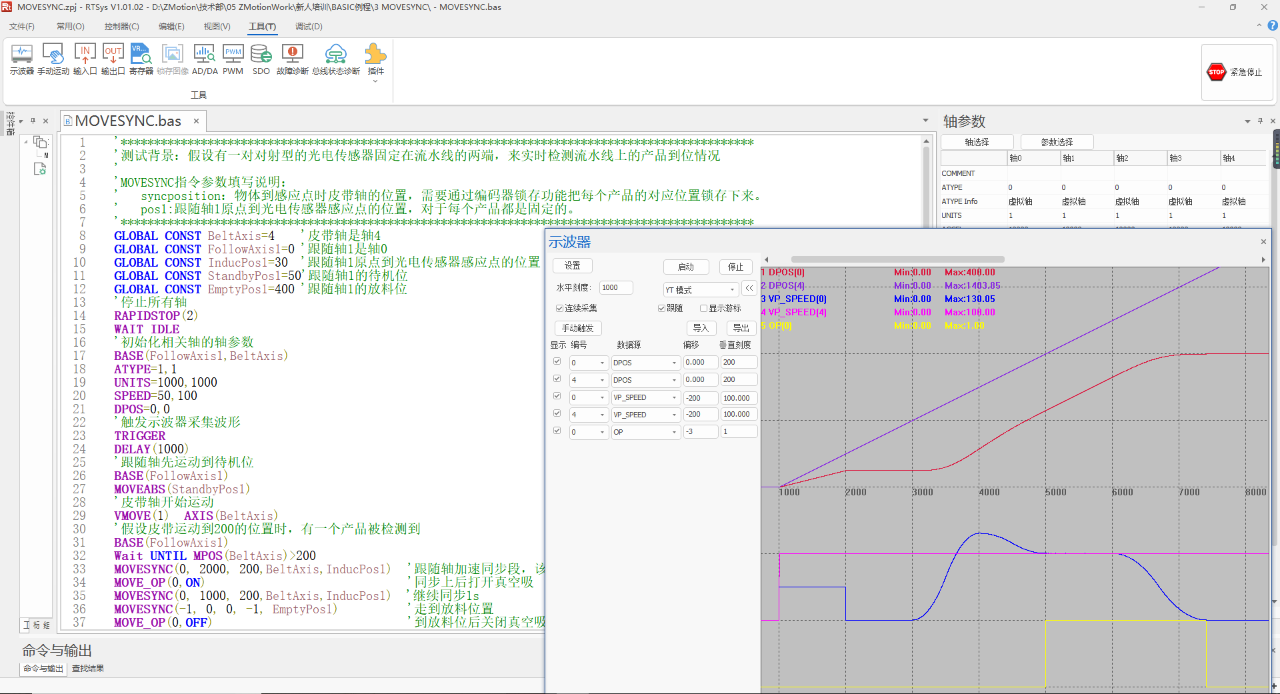
Task: Click the vertical scale field of OP row
Action: (x=738, y=432)
